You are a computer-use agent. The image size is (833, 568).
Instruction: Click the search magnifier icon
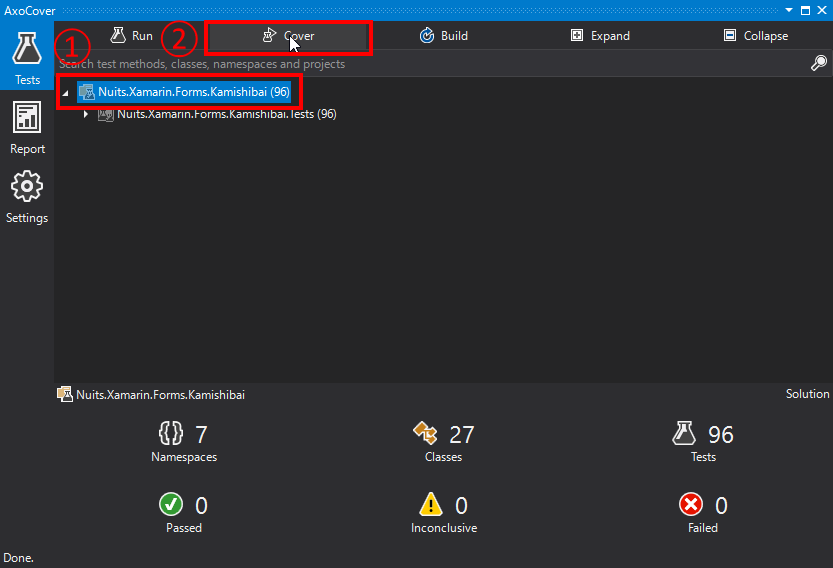819,63
